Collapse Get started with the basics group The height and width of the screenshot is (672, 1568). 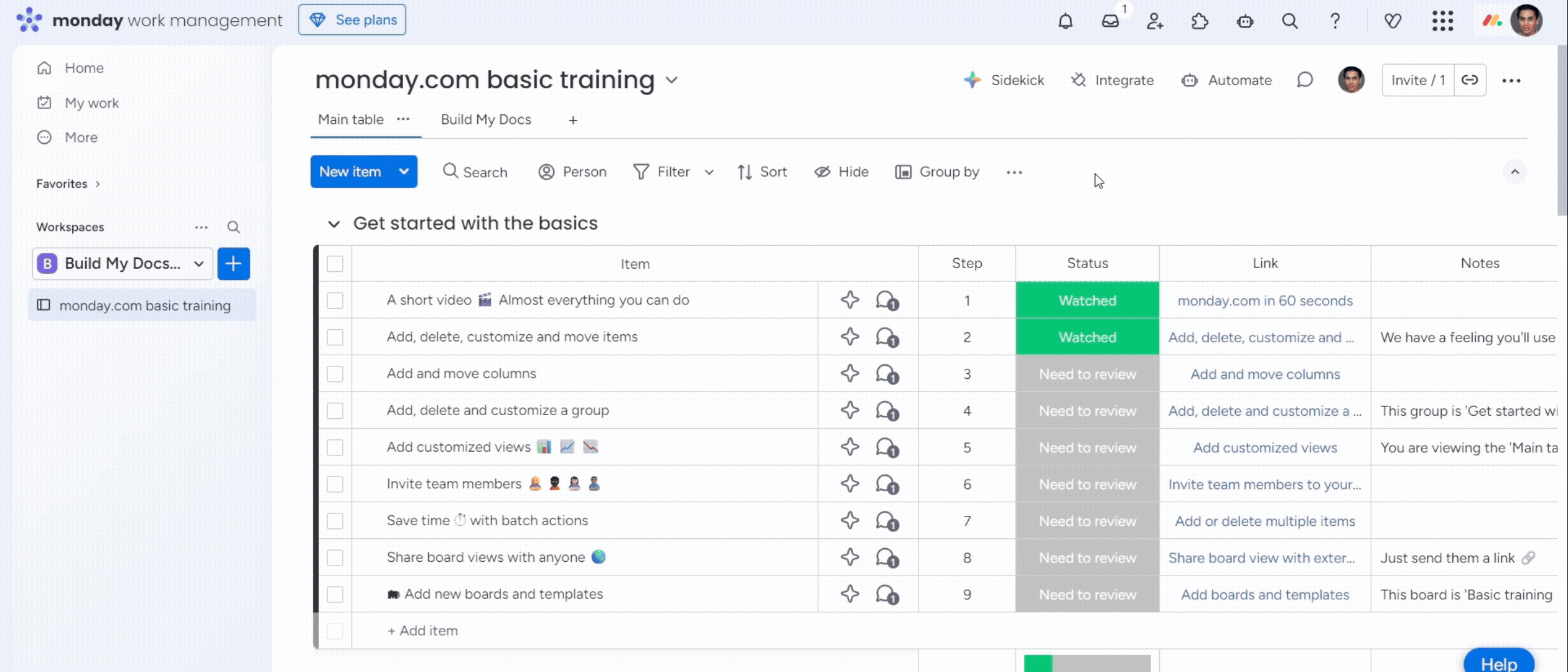click(334, 224)
